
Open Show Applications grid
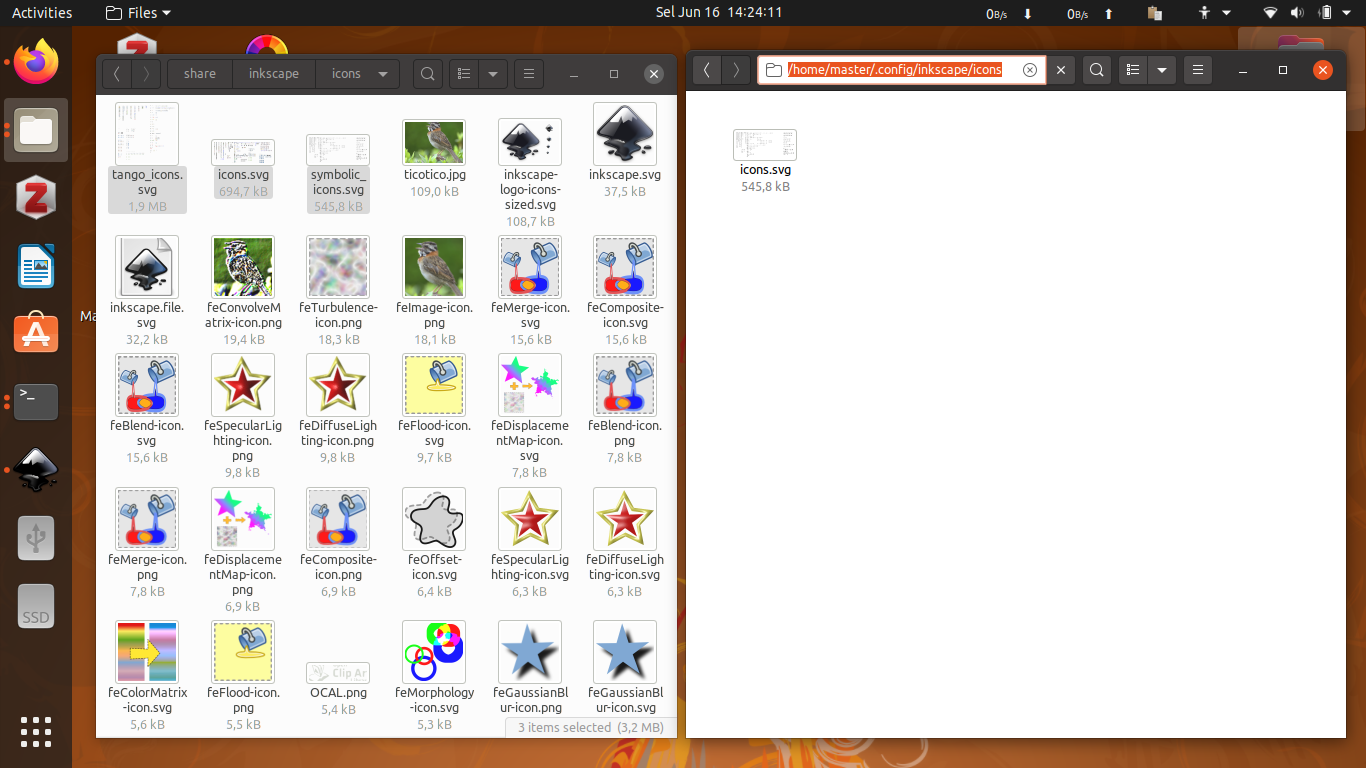pos(35,731)
